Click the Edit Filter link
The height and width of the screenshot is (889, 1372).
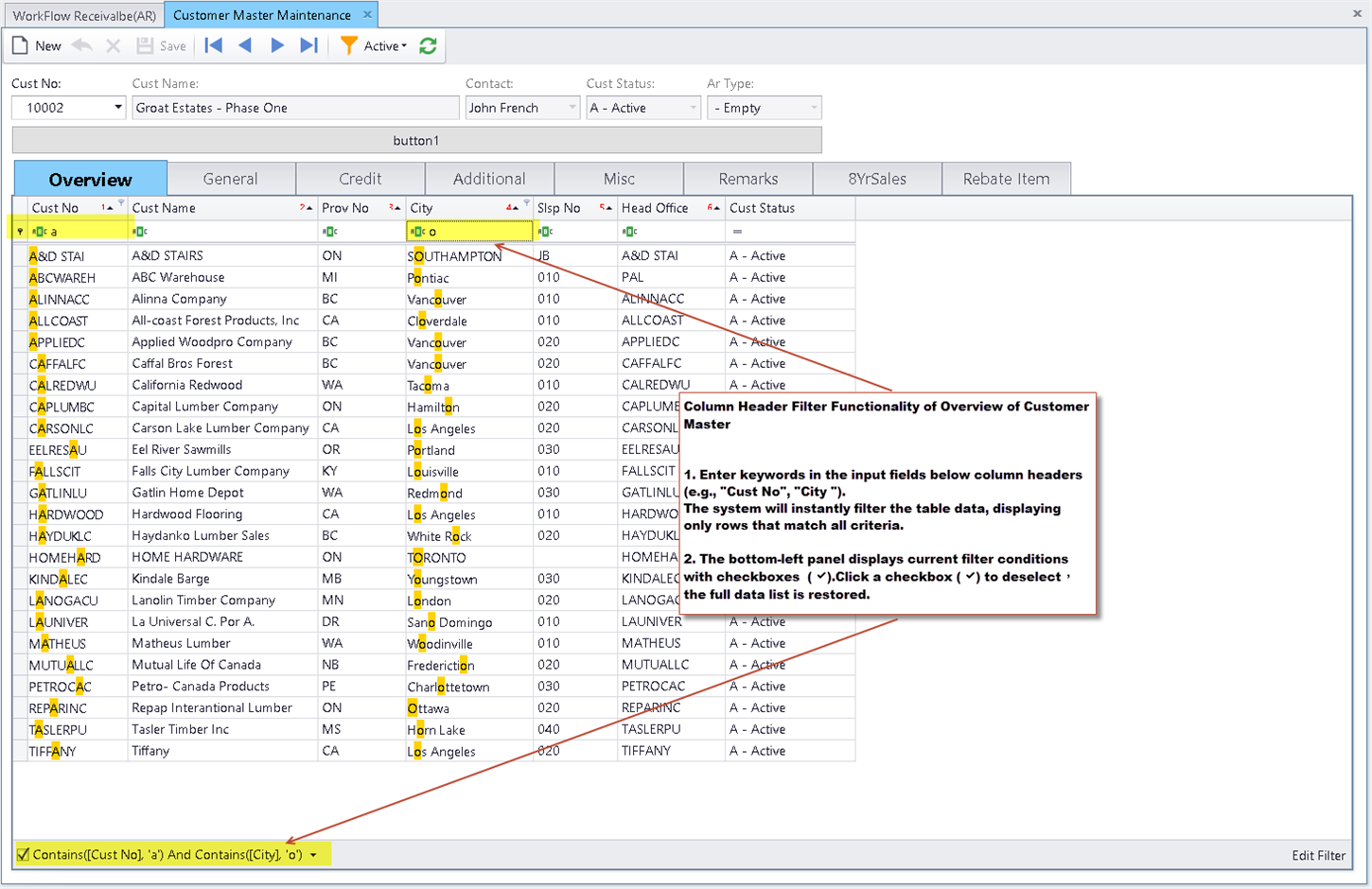[x=1318, y=855]
